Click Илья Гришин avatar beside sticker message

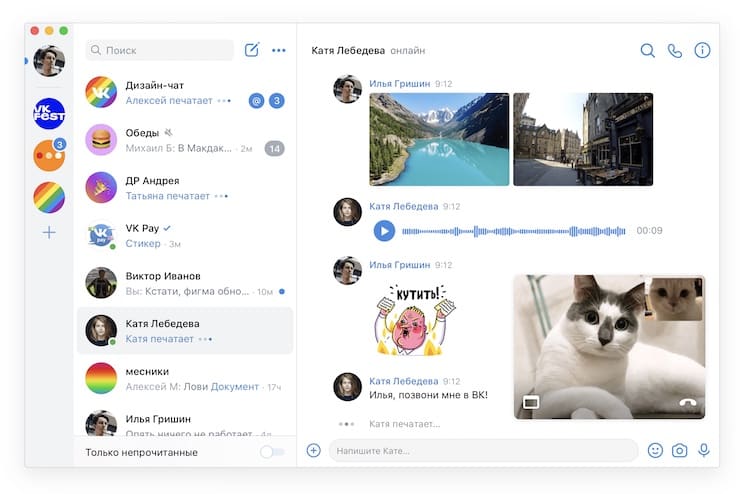(x=347, y=270)
